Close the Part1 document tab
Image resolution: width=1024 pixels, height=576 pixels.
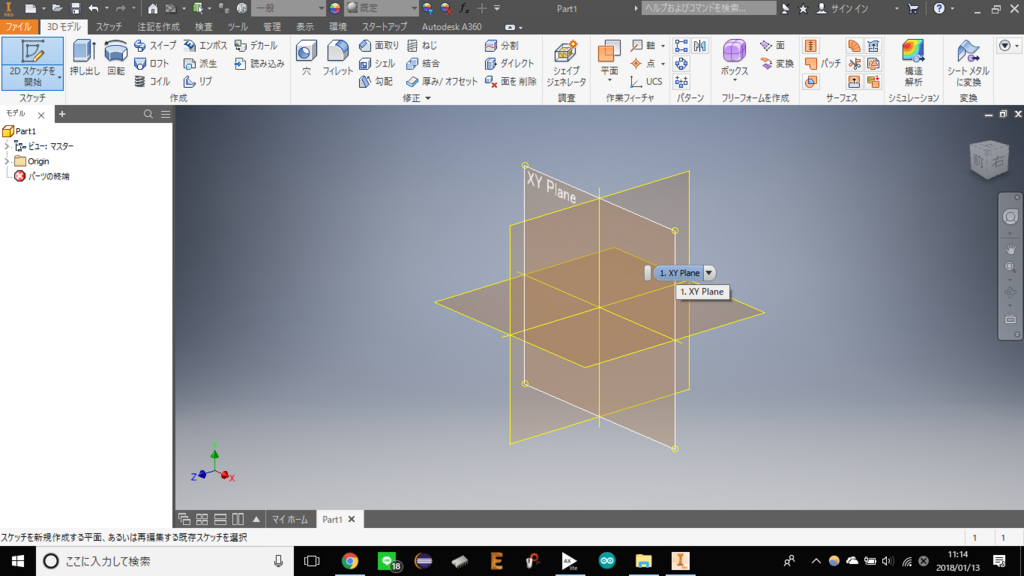point(352,520)
